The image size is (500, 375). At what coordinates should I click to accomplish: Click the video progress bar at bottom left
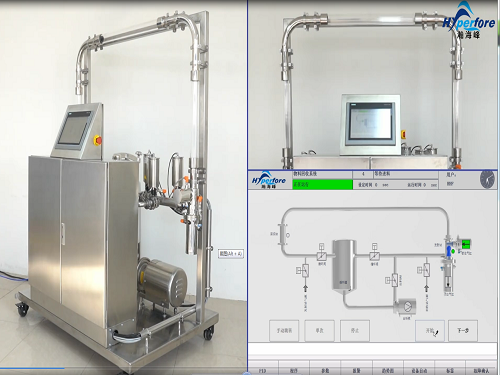click(x=123, y=368)
